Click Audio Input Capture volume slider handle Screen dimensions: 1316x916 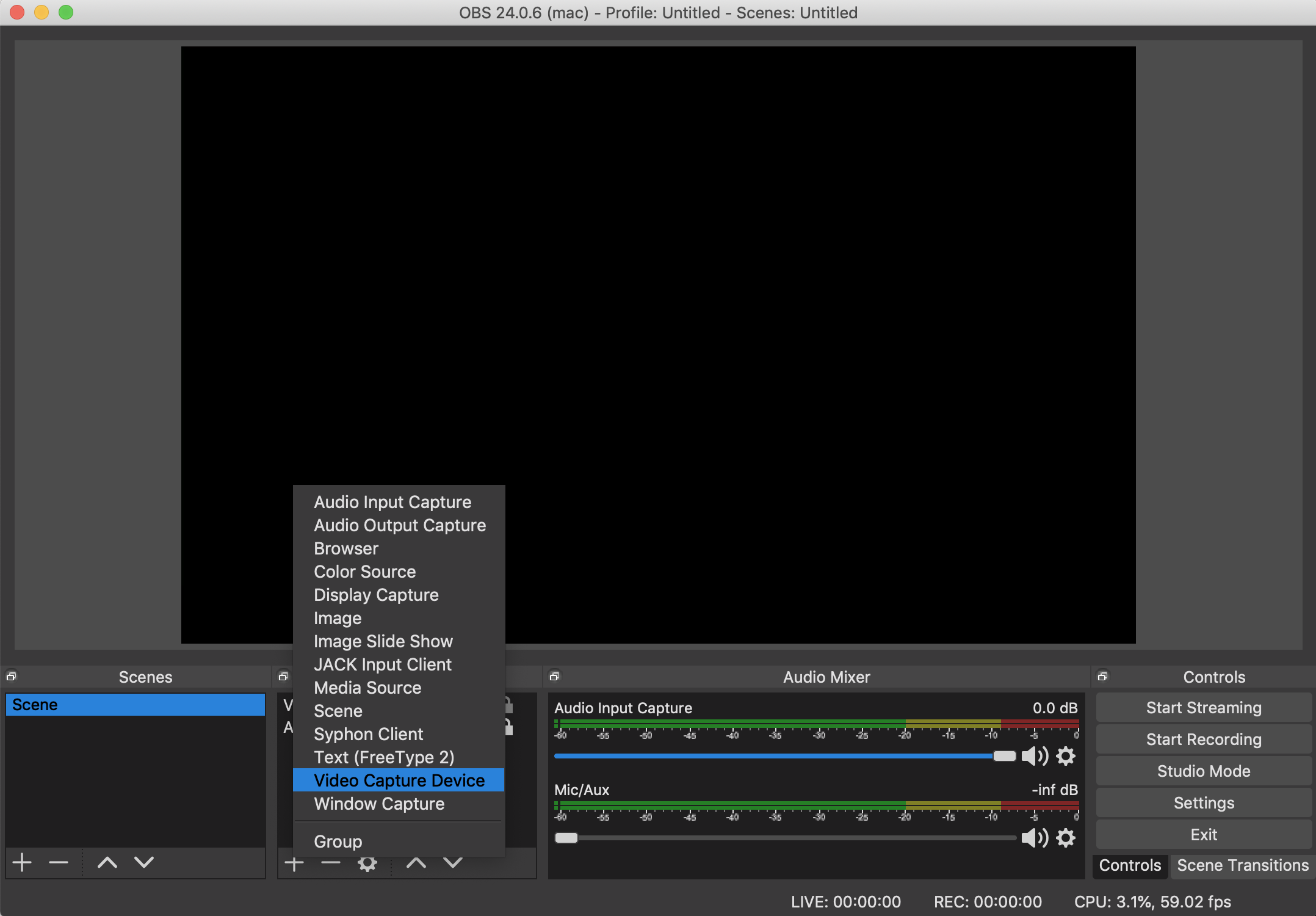point(1004,756)
